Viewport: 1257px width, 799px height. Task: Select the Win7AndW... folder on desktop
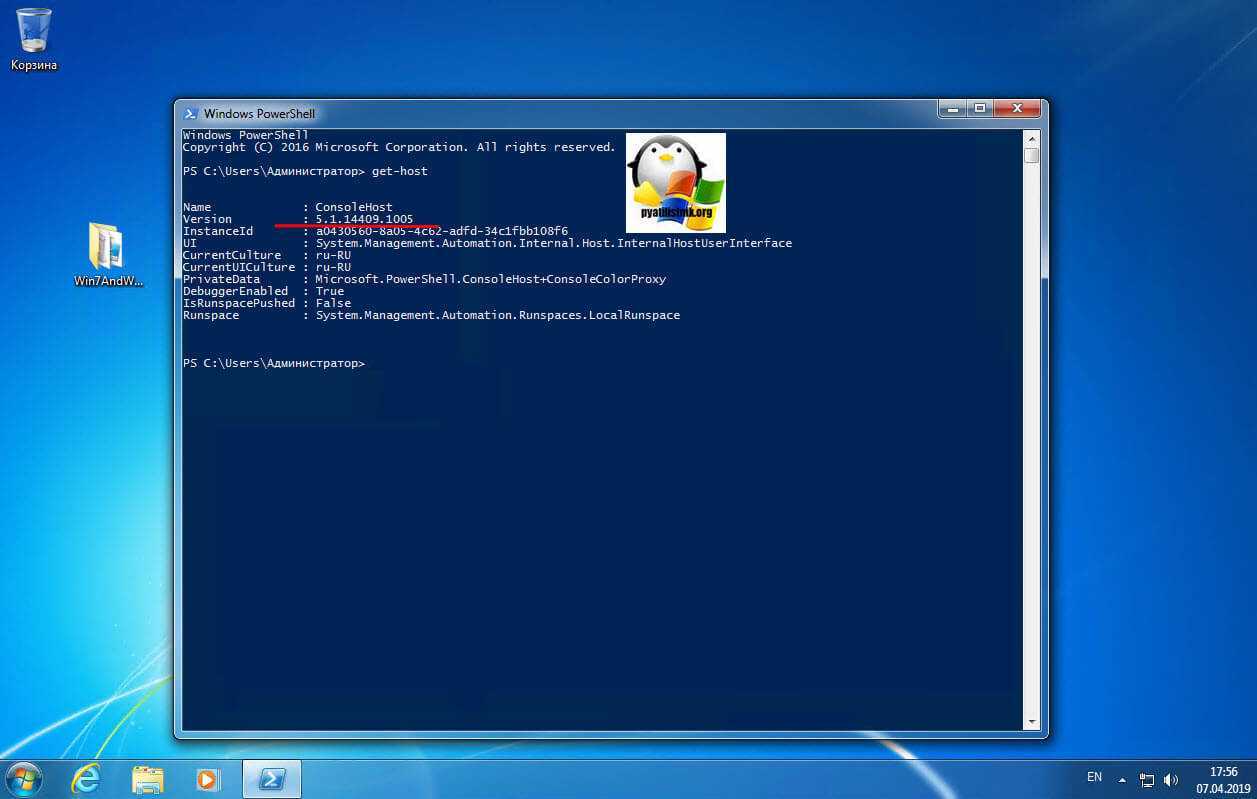coord(108,254)
